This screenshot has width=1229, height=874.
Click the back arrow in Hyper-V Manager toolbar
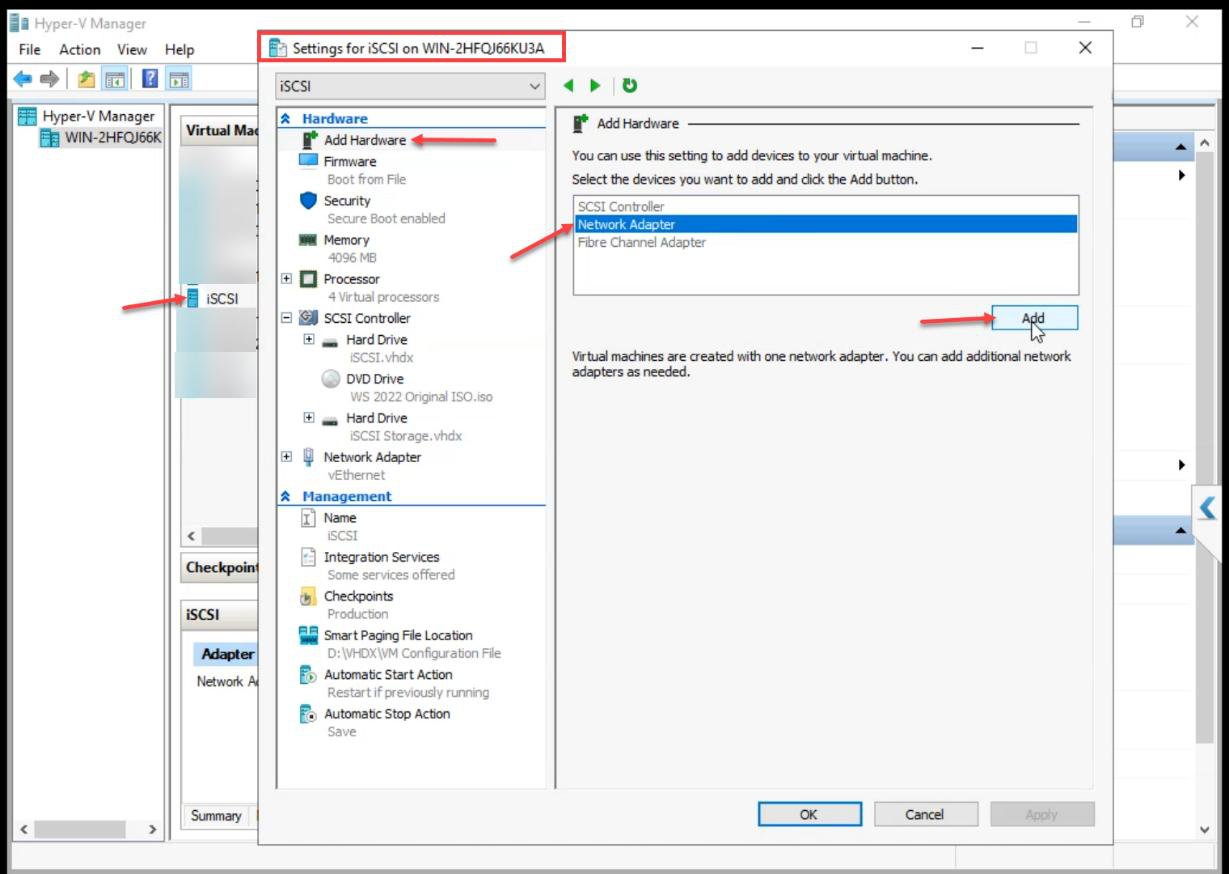(22, 79)
